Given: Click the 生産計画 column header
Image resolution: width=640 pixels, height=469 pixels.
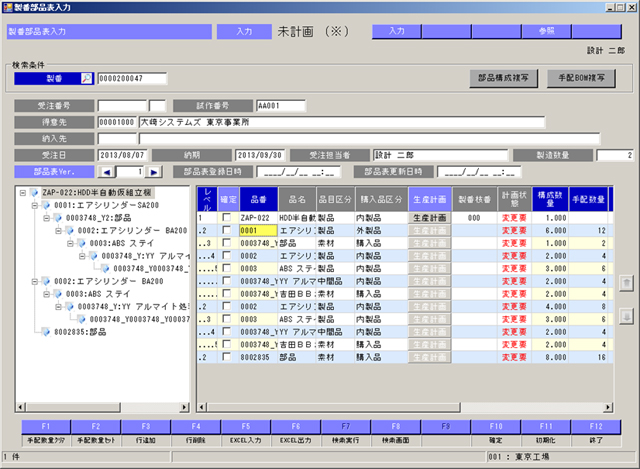Looking at the screenshot, I should coord(429,199).
